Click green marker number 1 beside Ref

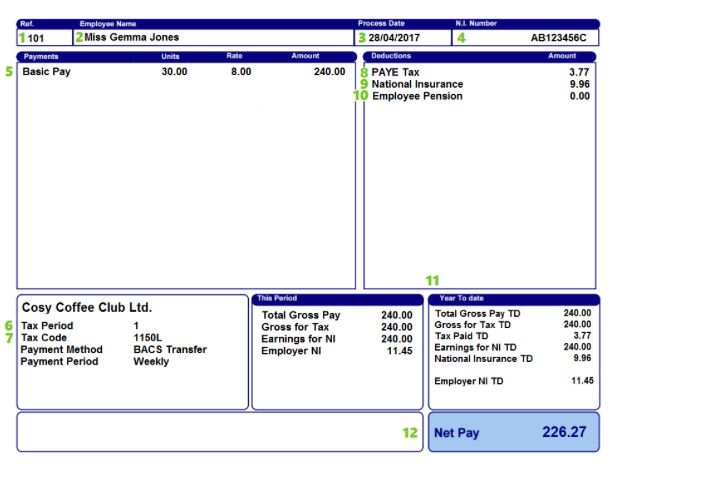tap(22, 38)
